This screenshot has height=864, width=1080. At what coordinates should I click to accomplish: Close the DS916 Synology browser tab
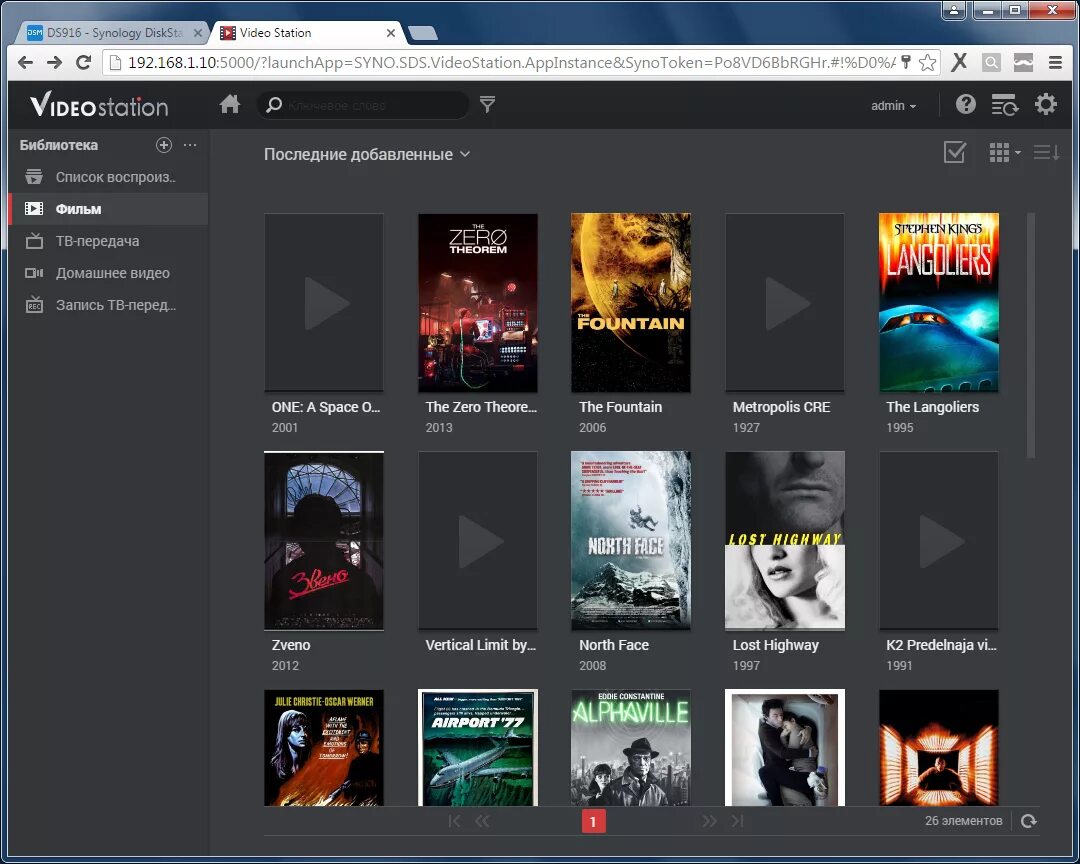click(198, 33)
